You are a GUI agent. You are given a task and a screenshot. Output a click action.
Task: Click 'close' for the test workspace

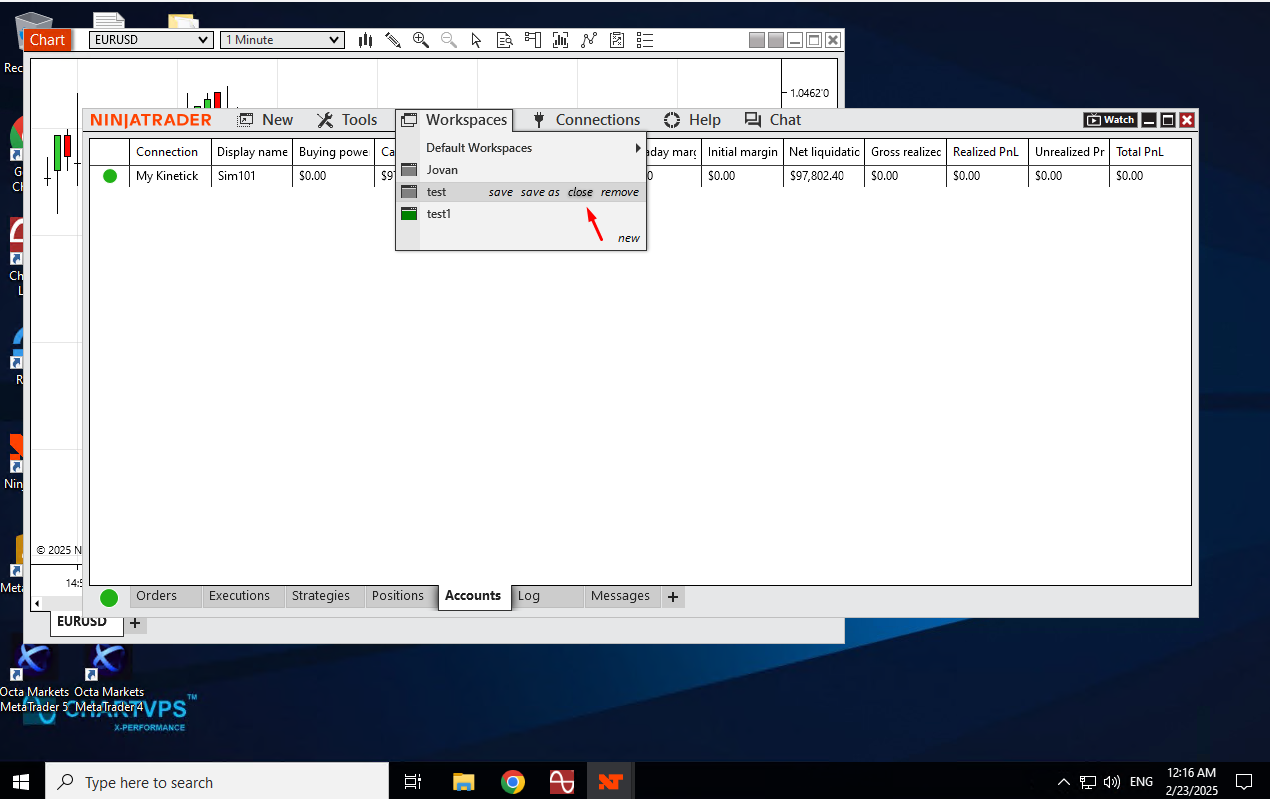point(580,192)
